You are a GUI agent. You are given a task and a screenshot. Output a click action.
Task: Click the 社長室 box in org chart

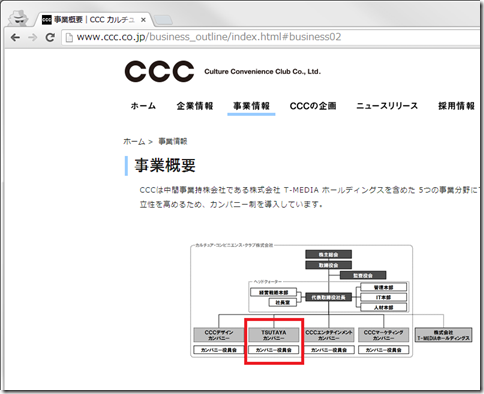[283, 302]
